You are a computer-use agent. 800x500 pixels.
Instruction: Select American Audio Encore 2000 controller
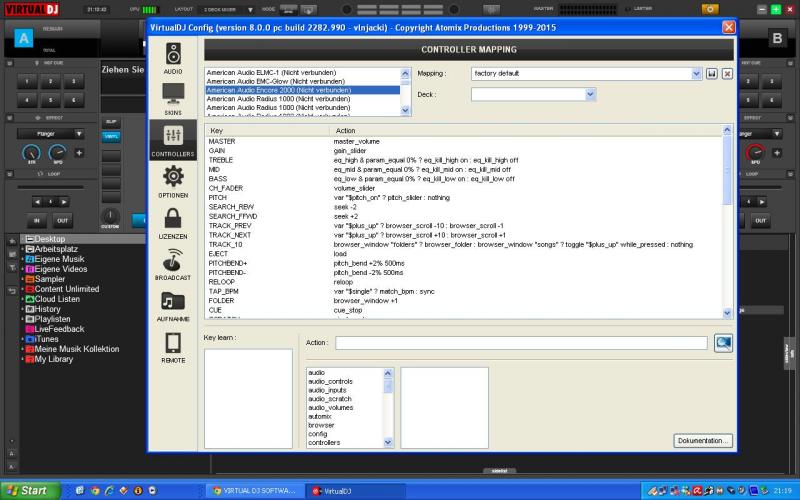[x=303, y=90]
